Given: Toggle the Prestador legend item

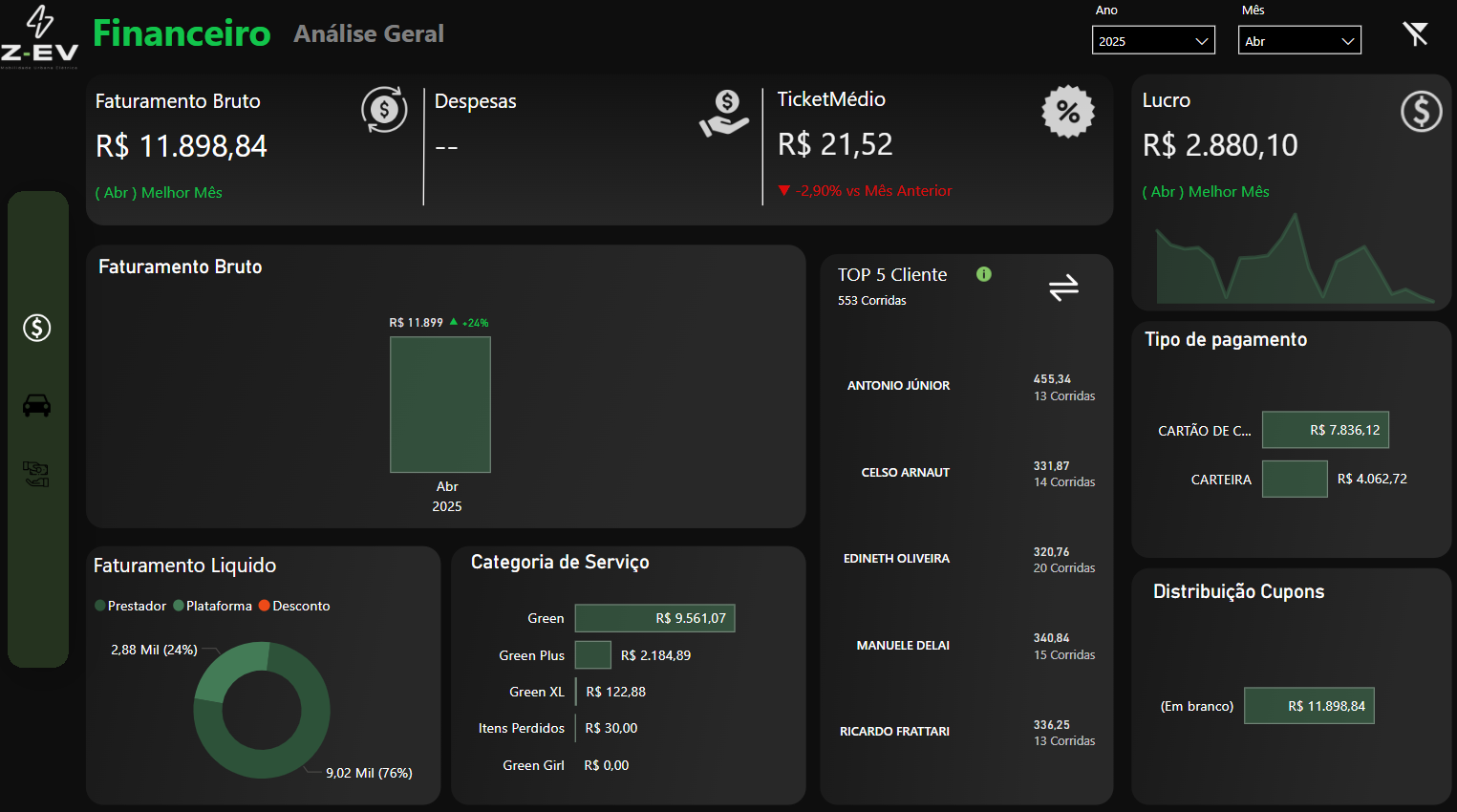Looking at the screenshot, I should click(x=131, y=606).
